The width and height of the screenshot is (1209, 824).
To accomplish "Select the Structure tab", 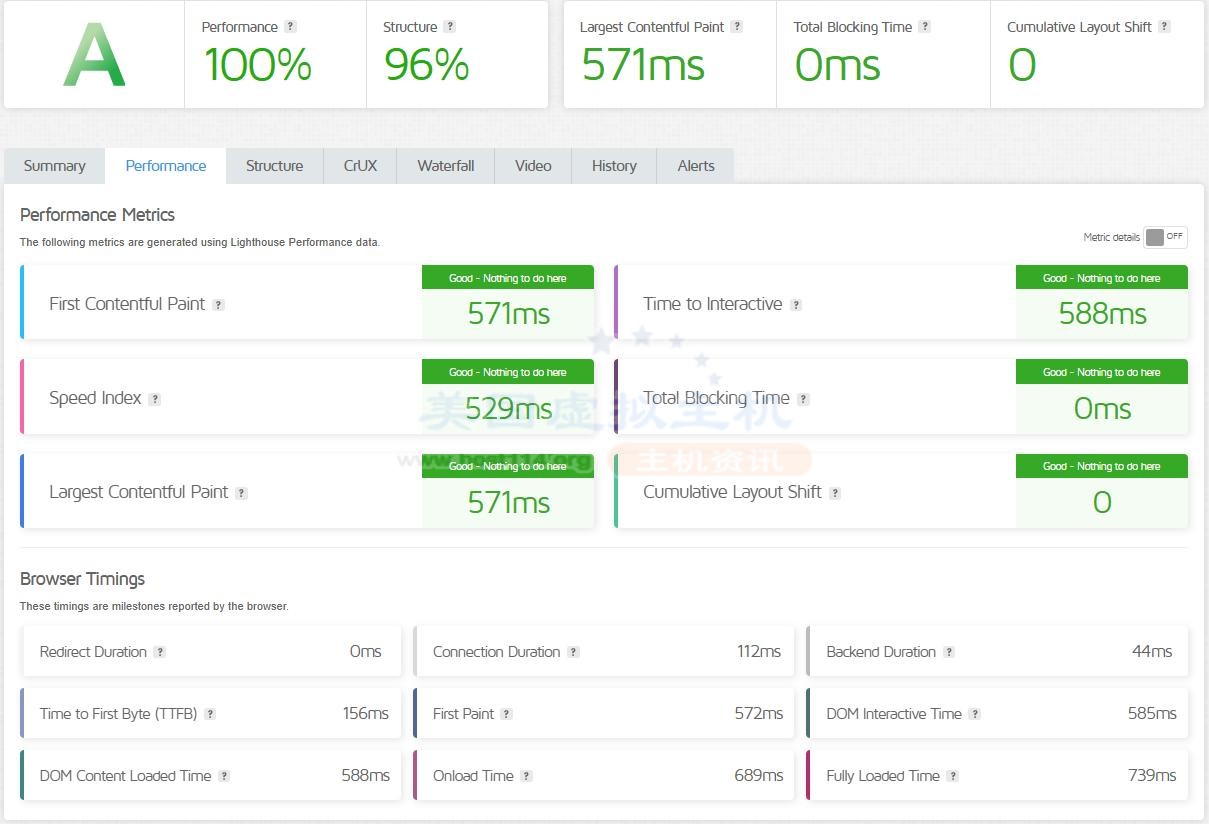I will (274, 166).
